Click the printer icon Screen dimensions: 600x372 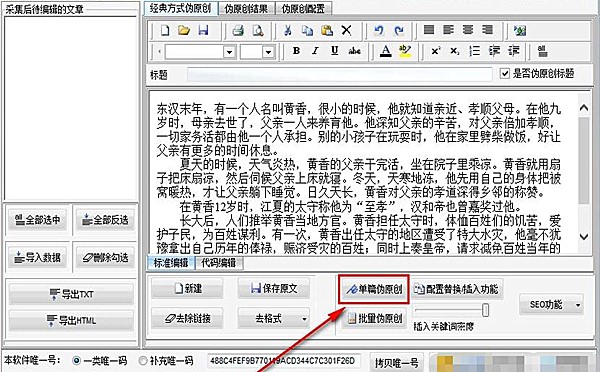[x=238, y=31]
